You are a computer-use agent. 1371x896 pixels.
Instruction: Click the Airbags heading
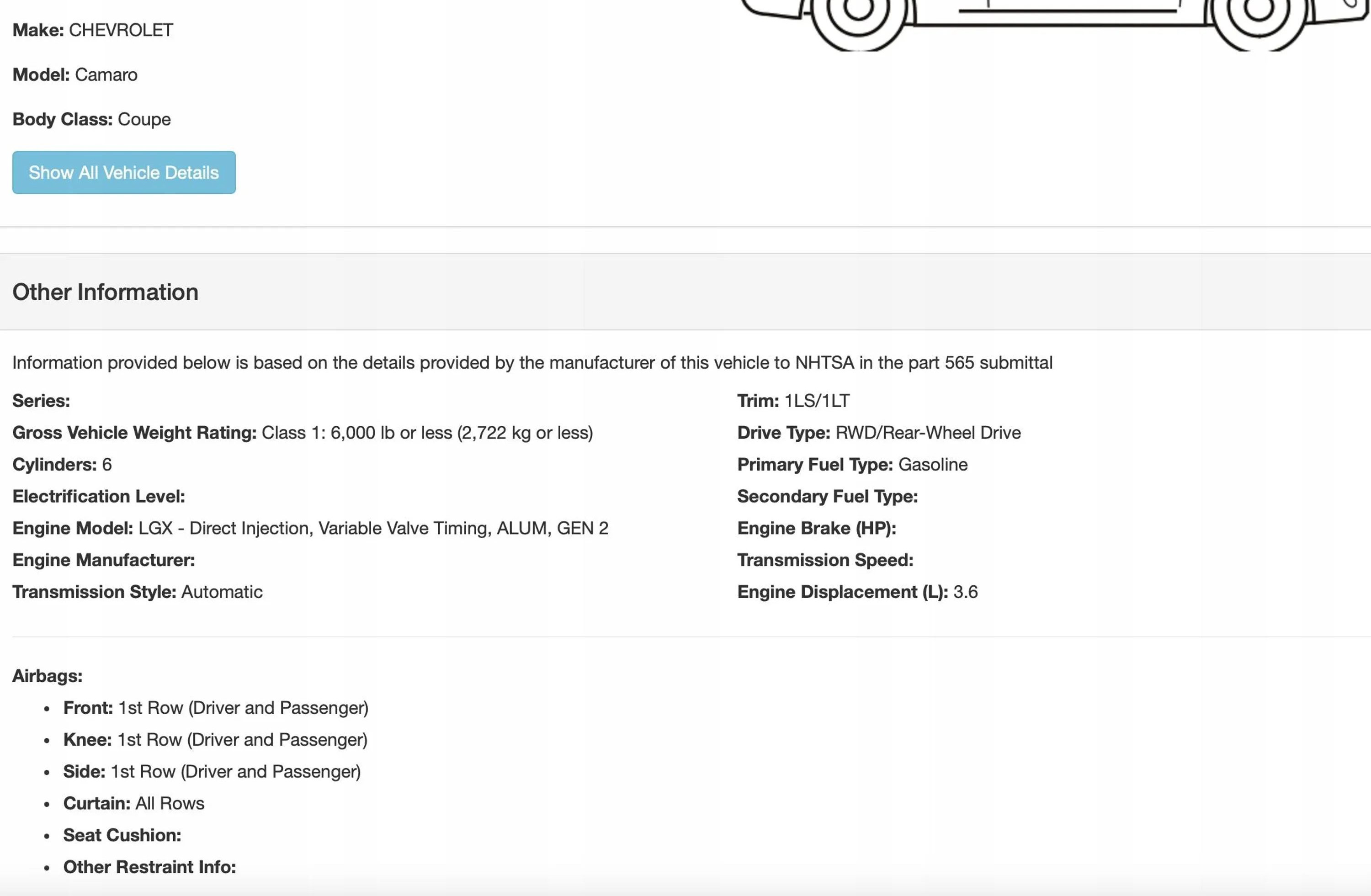pyautogui.click(x=47, y=676)
